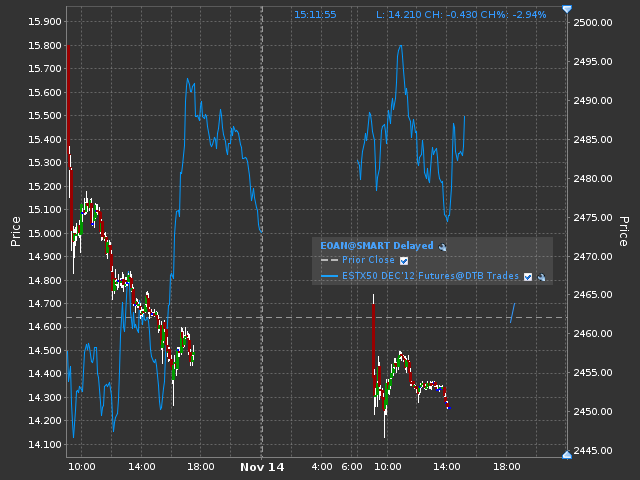The height and width of the screenshot is (480, 640).
Task: Click the 6:00 time axis label
Action: pyautogui.click(x=352, y=467)
